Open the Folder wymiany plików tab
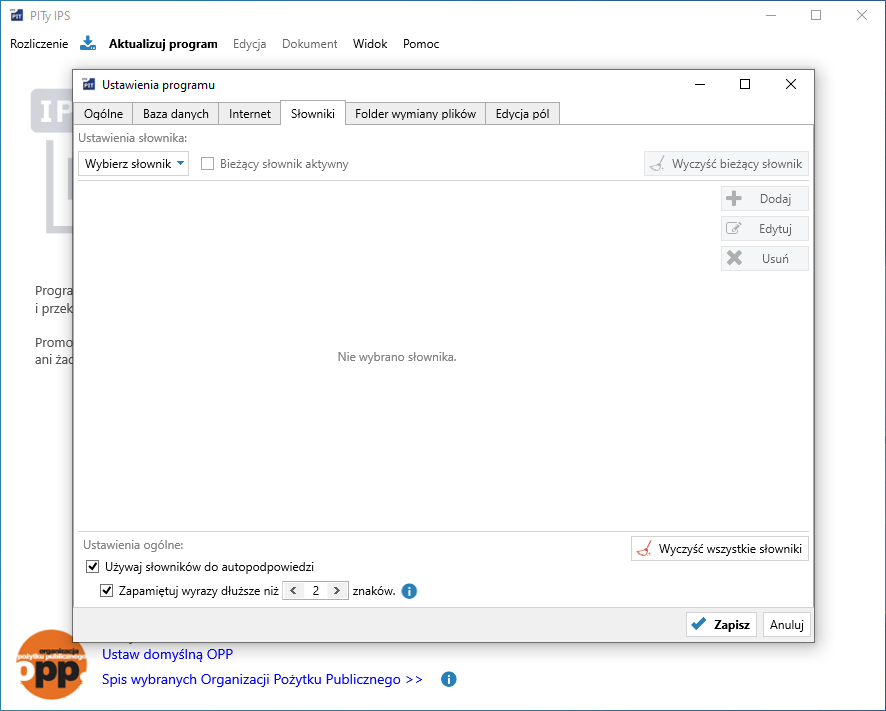Viewport: 886px width, 711px height. (x=415, y=114)
